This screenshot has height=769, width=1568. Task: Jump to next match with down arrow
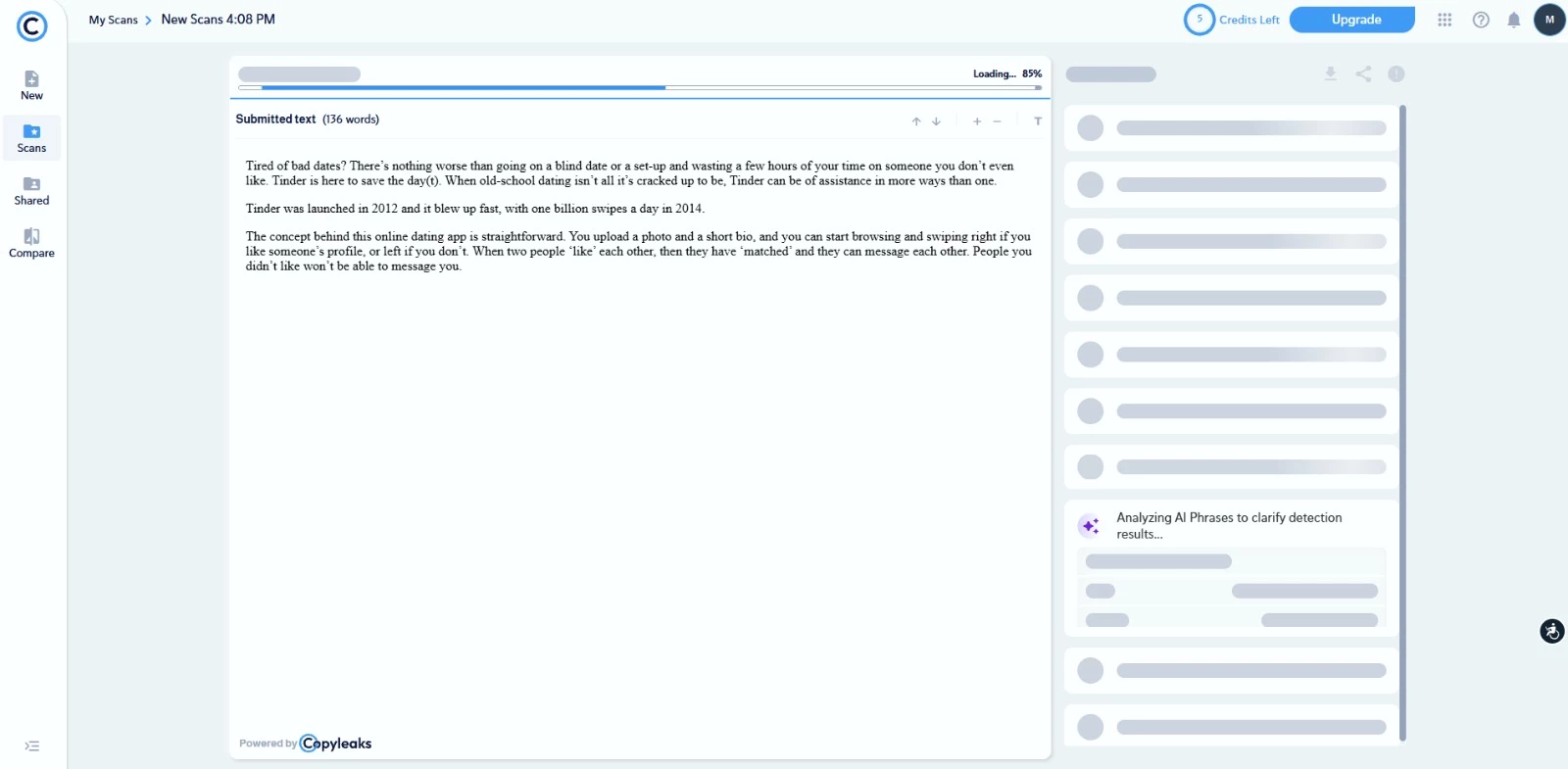click(936, 121)
